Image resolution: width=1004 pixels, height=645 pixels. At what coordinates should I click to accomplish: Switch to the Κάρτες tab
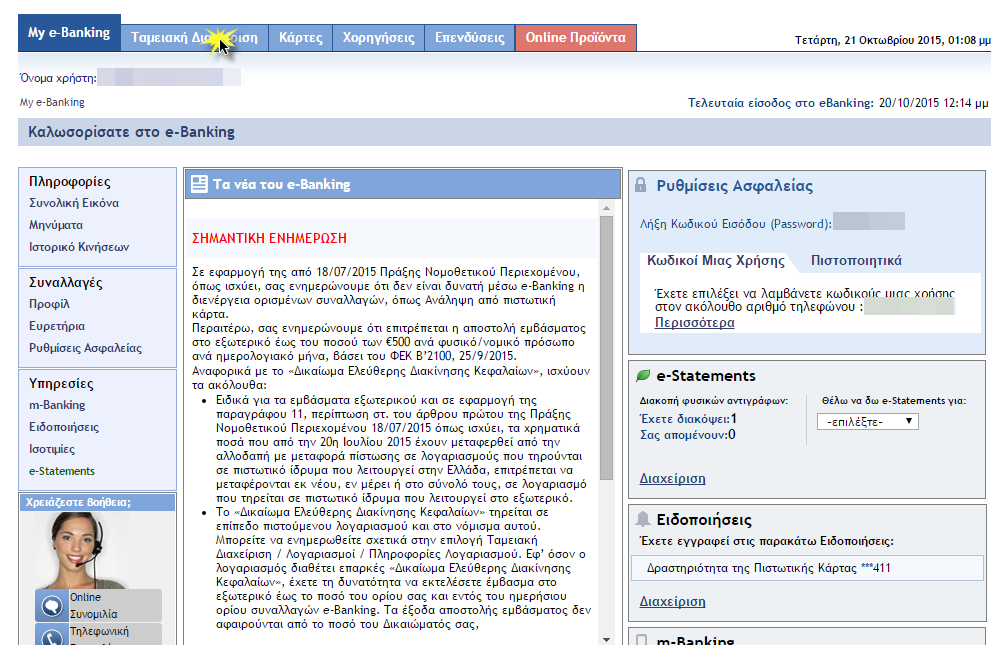(x=301, y=38)
